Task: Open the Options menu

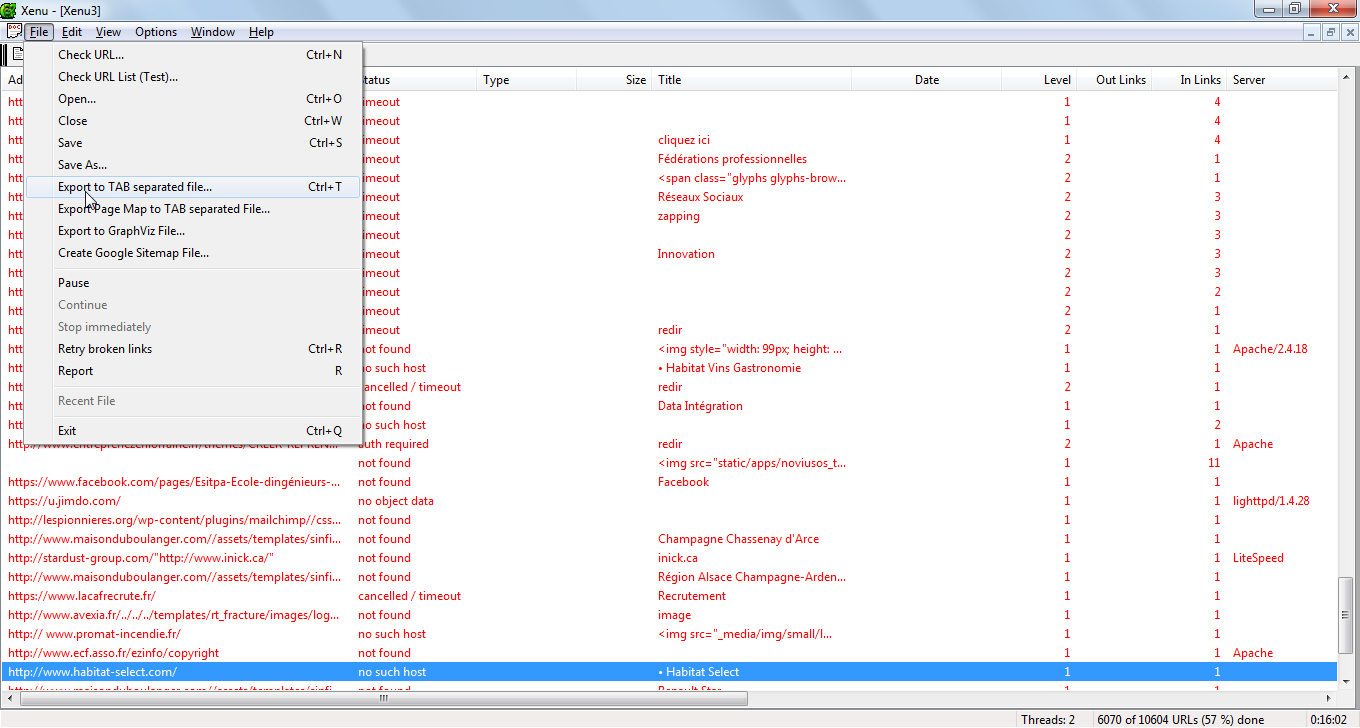Action: [x=156, y=32]
